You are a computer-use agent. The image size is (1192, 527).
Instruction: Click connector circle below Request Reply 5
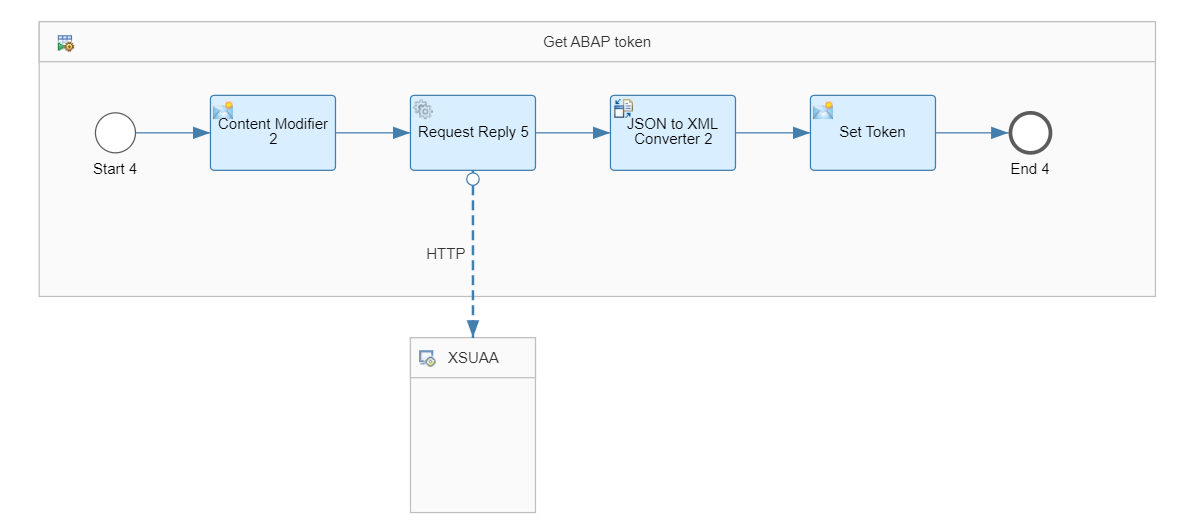(473, 179)
